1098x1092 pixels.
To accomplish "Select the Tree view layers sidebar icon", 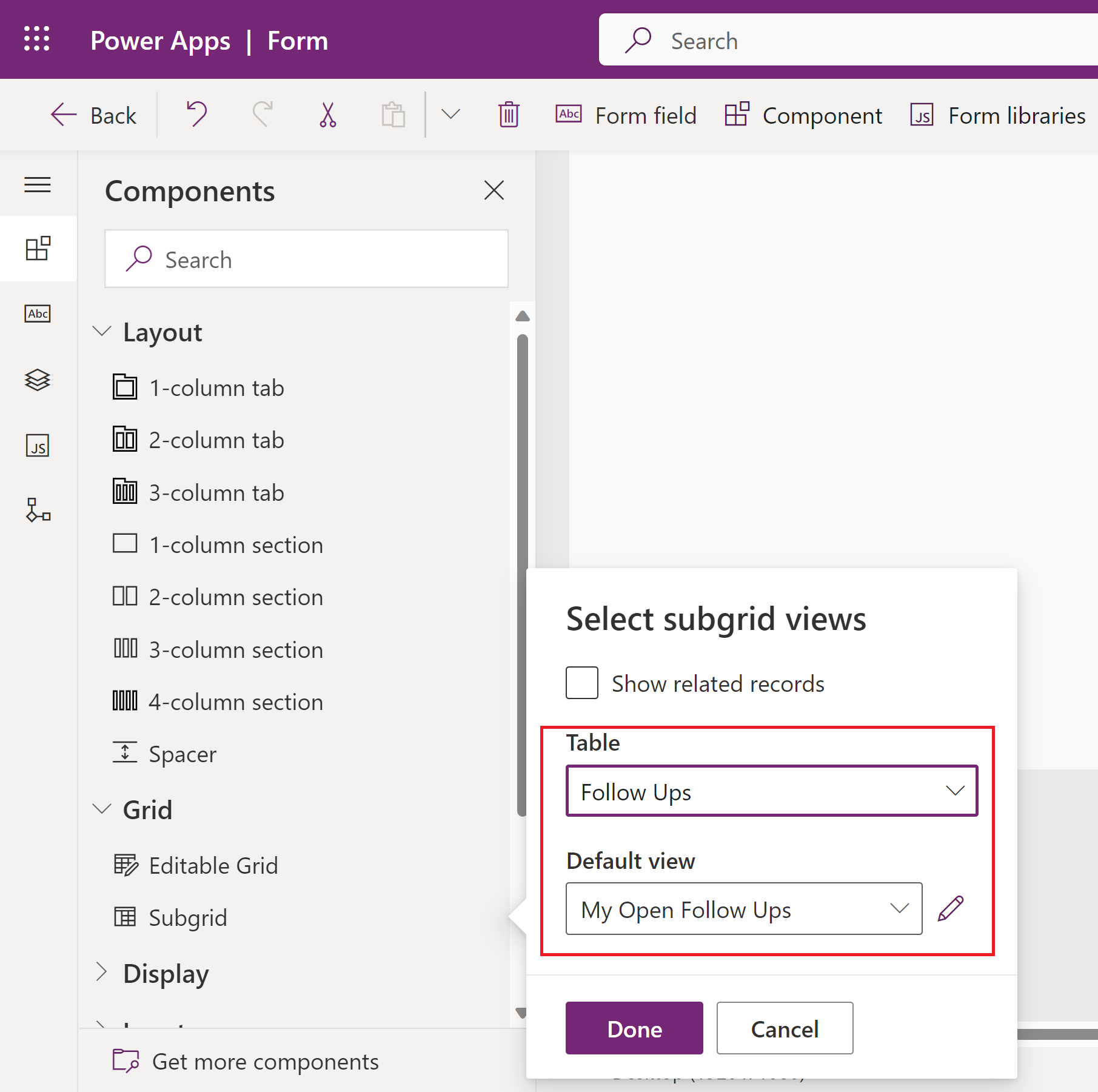I will (38, 380).
